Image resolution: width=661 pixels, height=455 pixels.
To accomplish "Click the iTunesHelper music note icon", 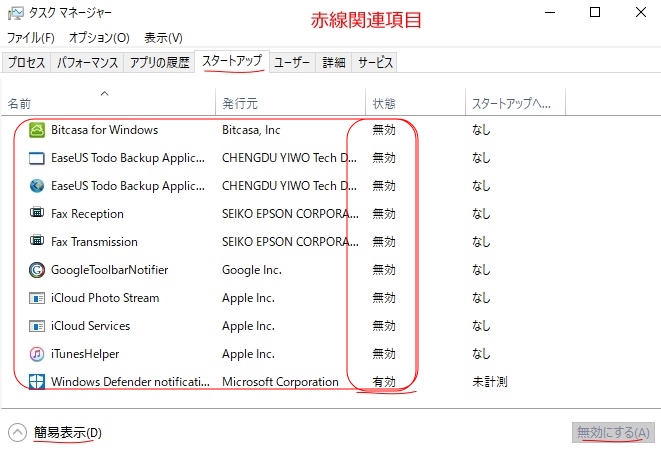I will click(37, 354).
